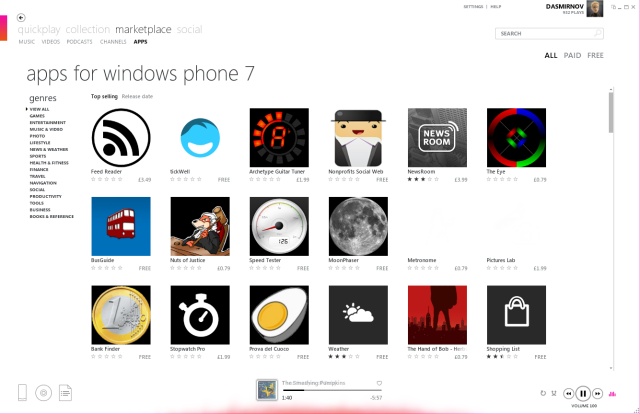Toggle repeat playback
Viewport: 640px width, 414px height.
coord(543,393)
